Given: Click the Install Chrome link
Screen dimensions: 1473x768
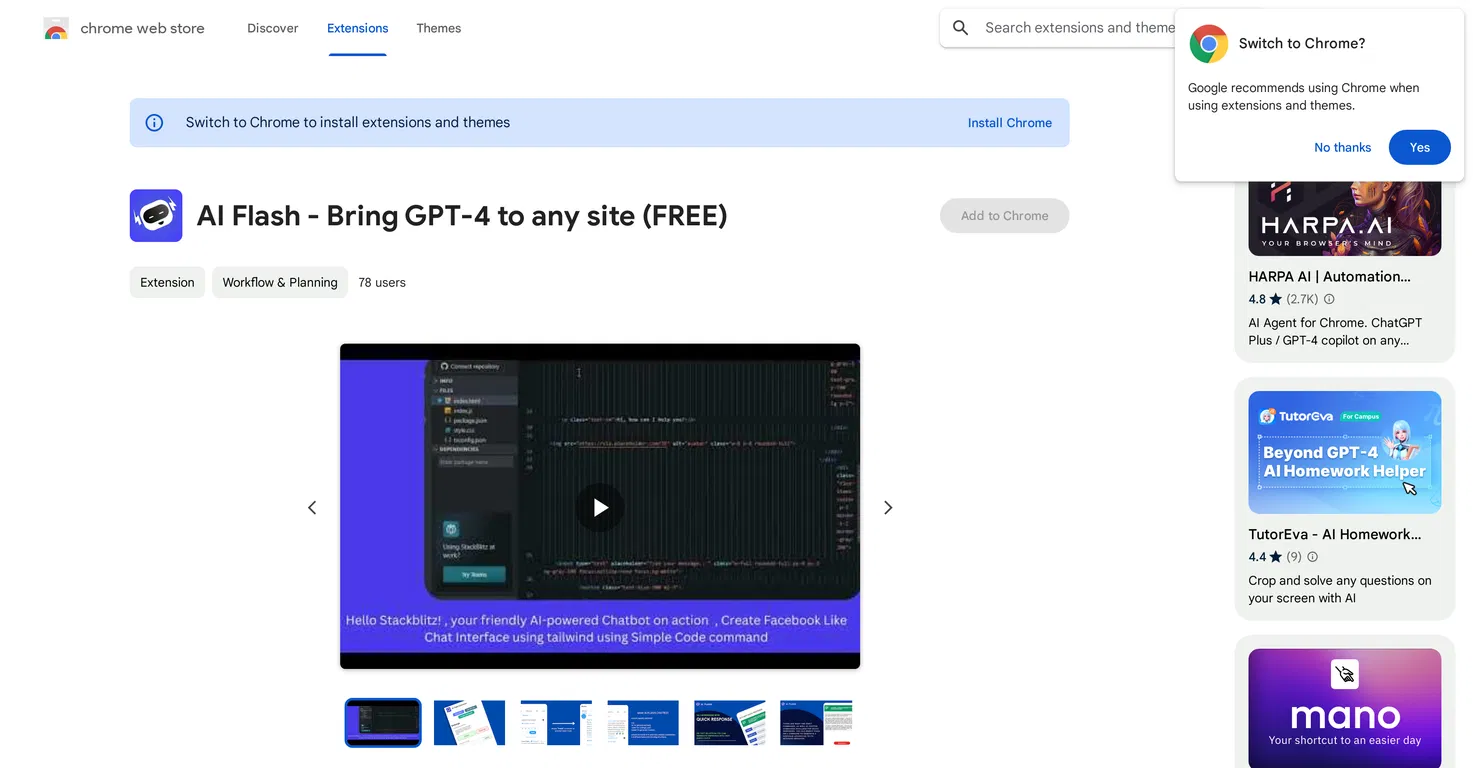Looking at the screenshot, I should pyautogui.click(x=1010, y=123).
